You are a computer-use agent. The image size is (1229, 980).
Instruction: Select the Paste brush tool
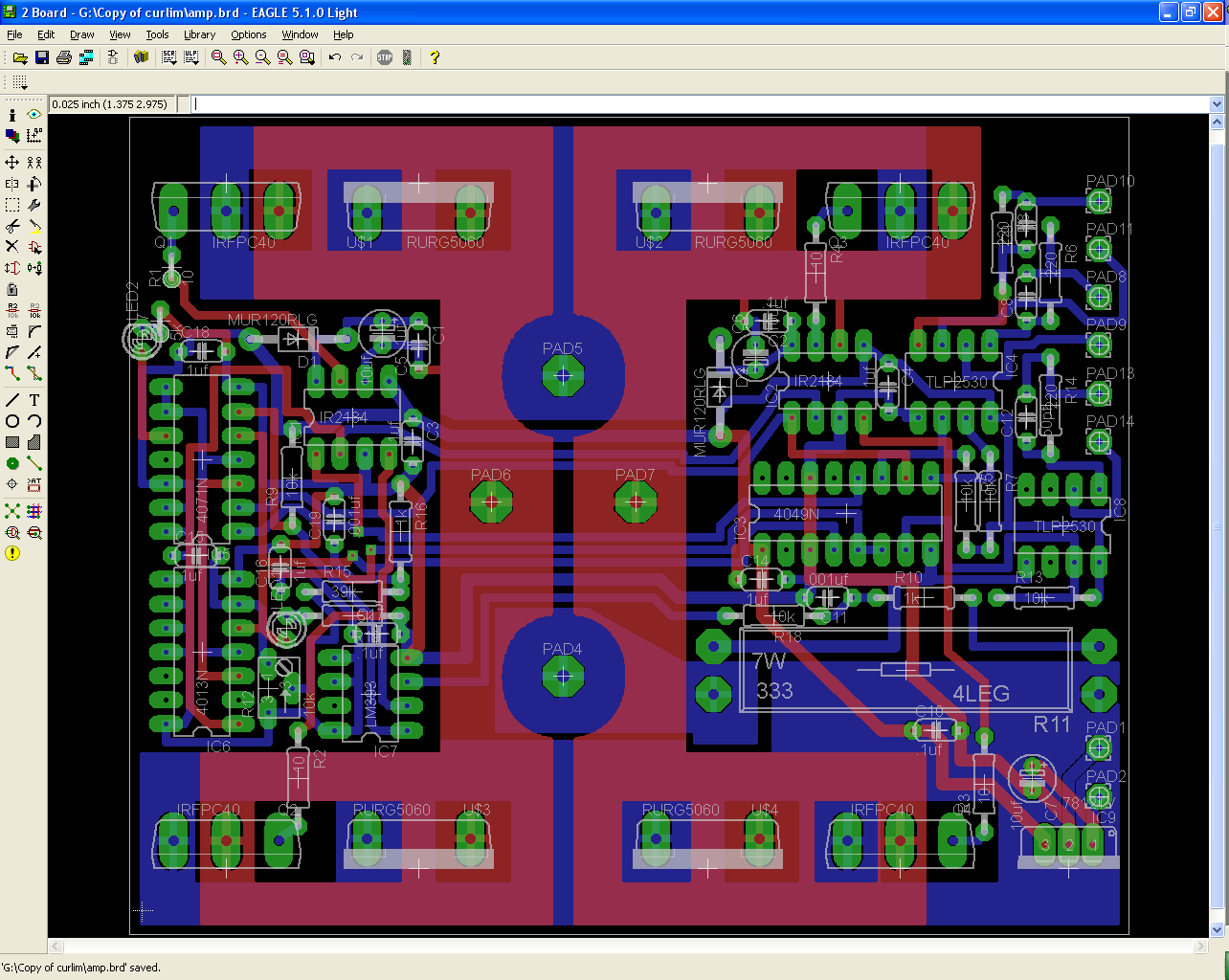tap(34, 227)
